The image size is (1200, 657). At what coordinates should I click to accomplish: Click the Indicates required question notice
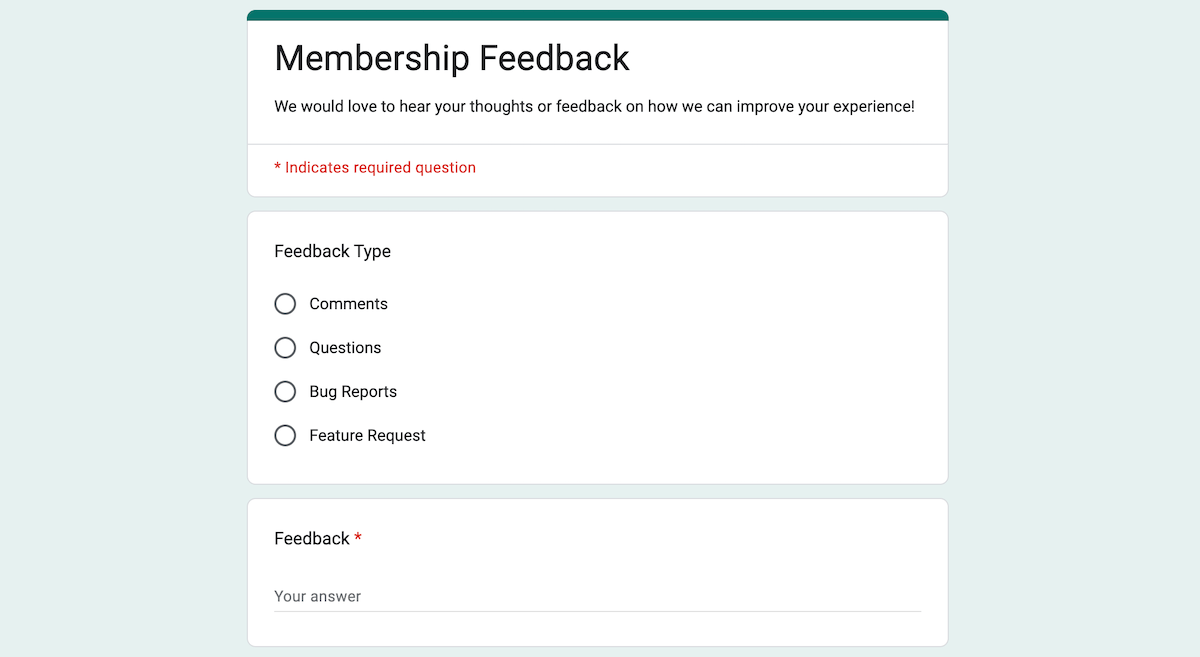coord(375,168)
